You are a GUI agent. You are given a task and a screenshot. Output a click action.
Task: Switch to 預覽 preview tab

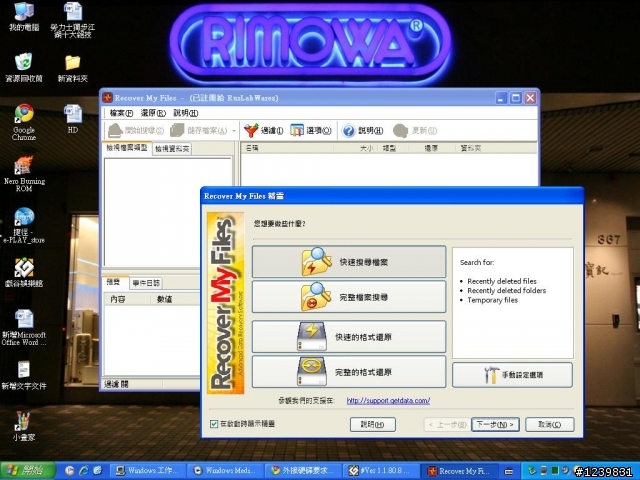point(113,282)
